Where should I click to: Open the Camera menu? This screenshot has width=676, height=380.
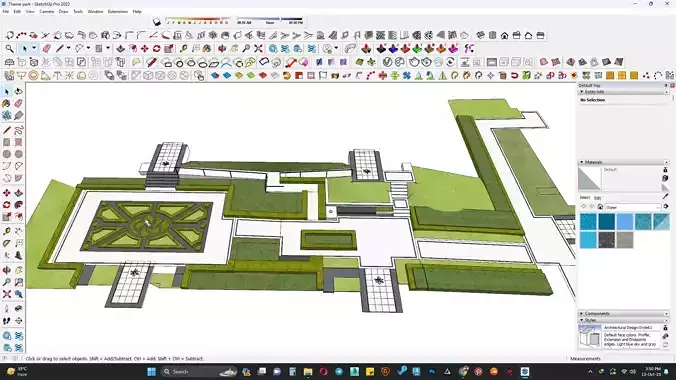[47, 12]
